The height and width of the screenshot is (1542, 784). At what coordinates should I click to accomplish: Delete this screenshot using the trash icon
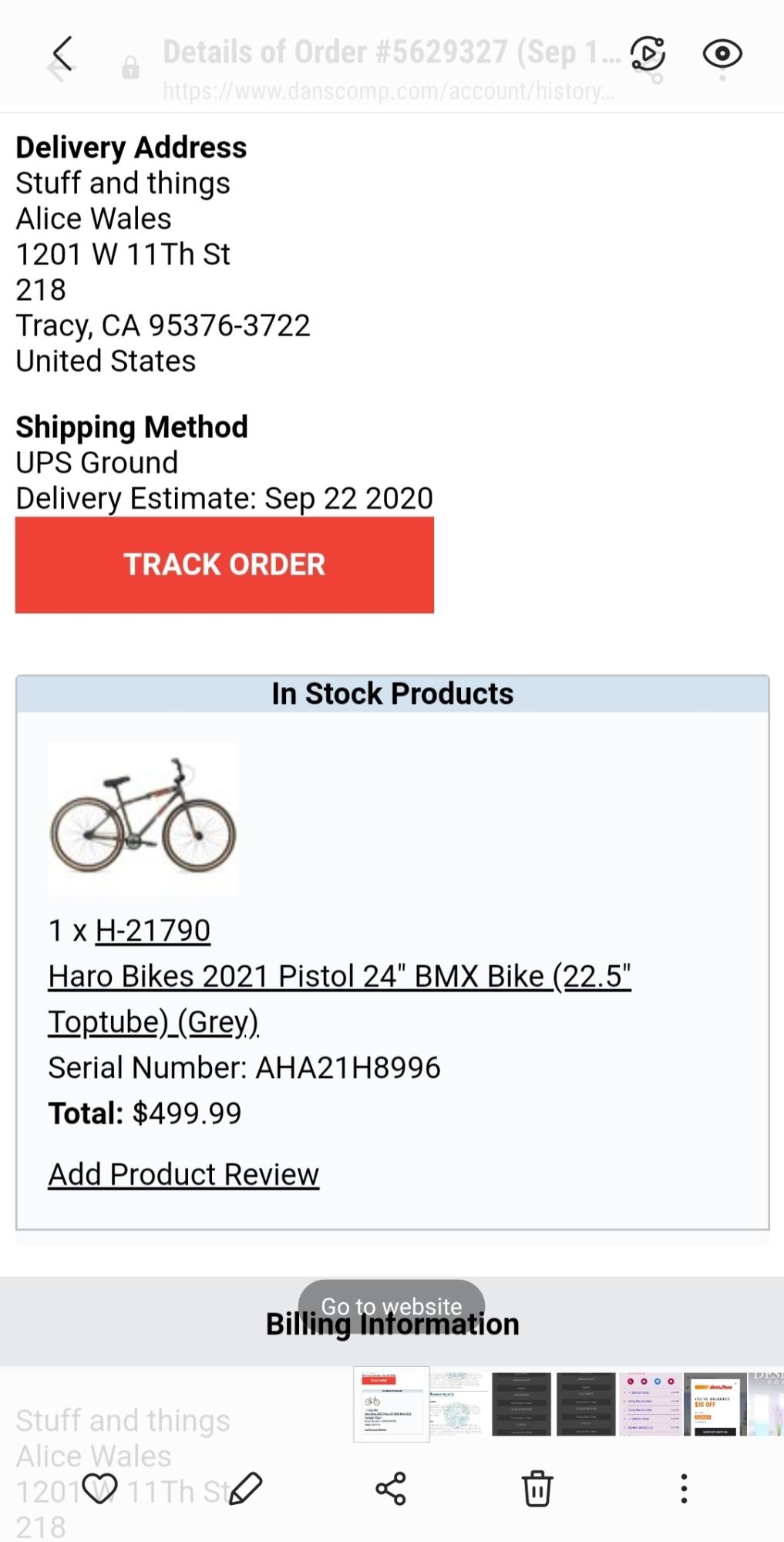[x=538, y=1490]
